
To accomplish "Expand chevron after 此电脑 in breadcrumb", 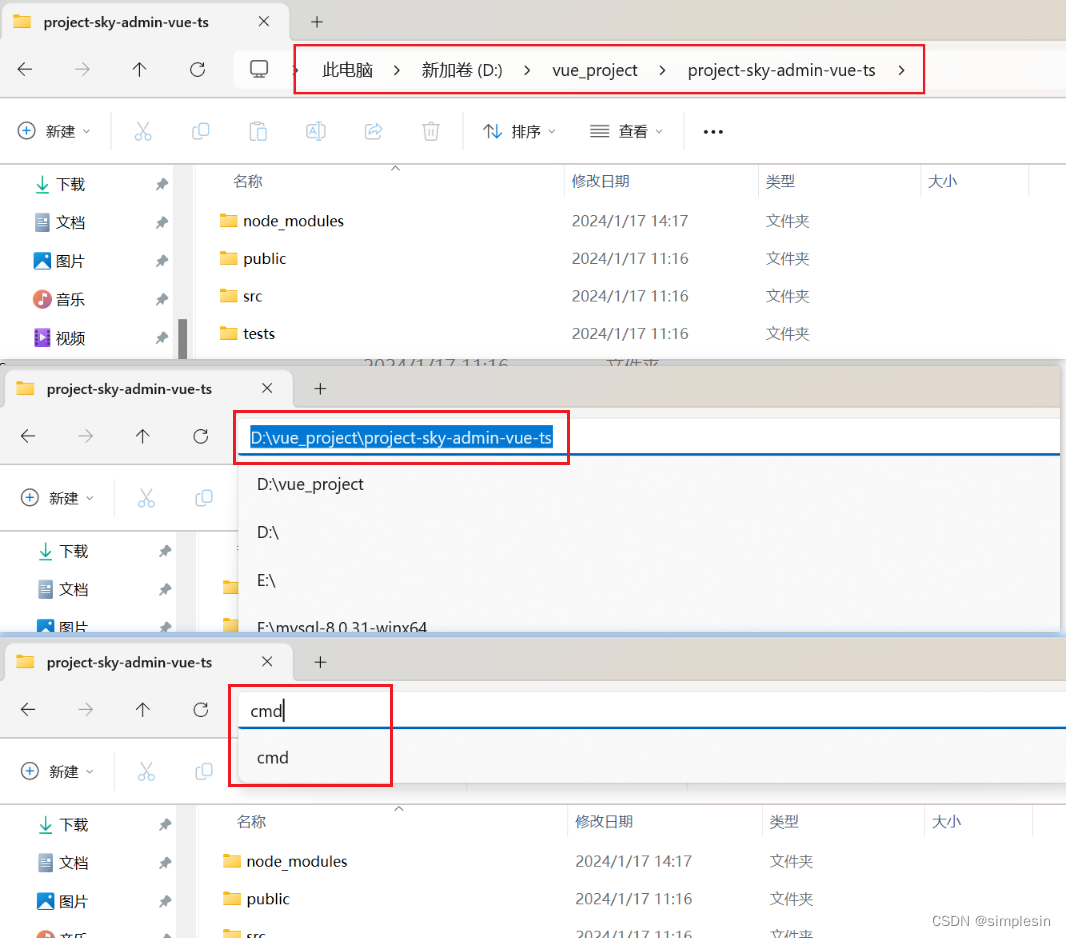I will click(396, 70).
